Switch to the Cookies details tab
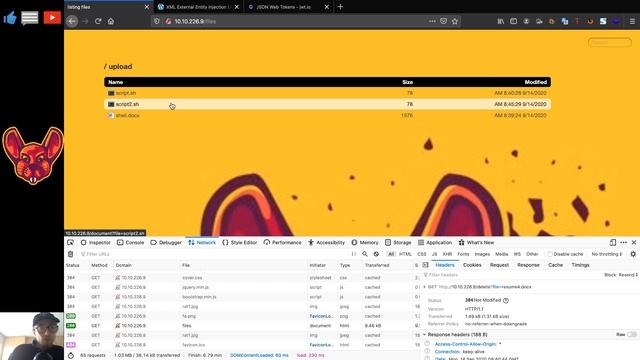640x360 pixels. point(472,265)
